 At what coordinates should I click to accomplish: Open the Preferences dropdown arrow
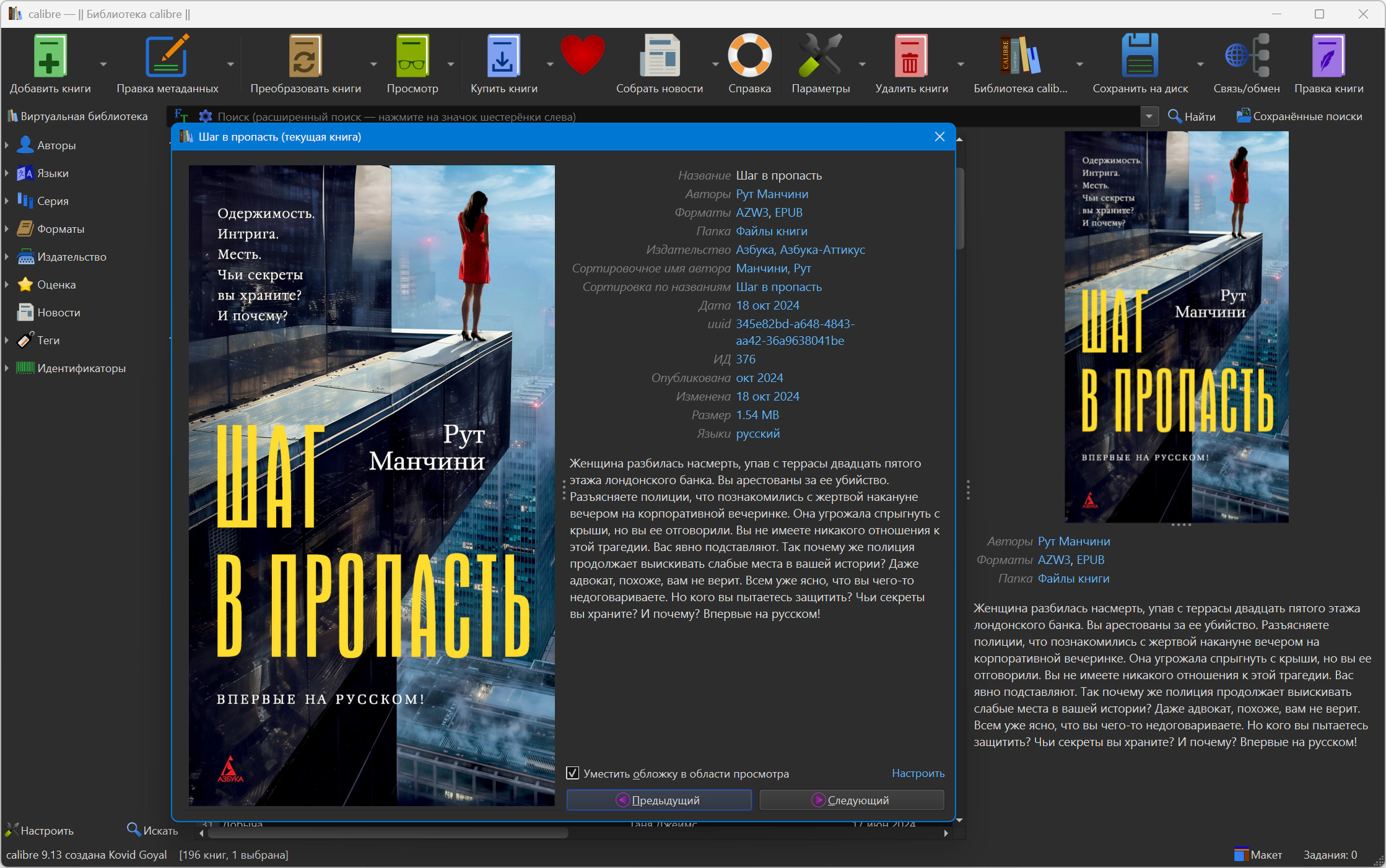click(862, 64)
